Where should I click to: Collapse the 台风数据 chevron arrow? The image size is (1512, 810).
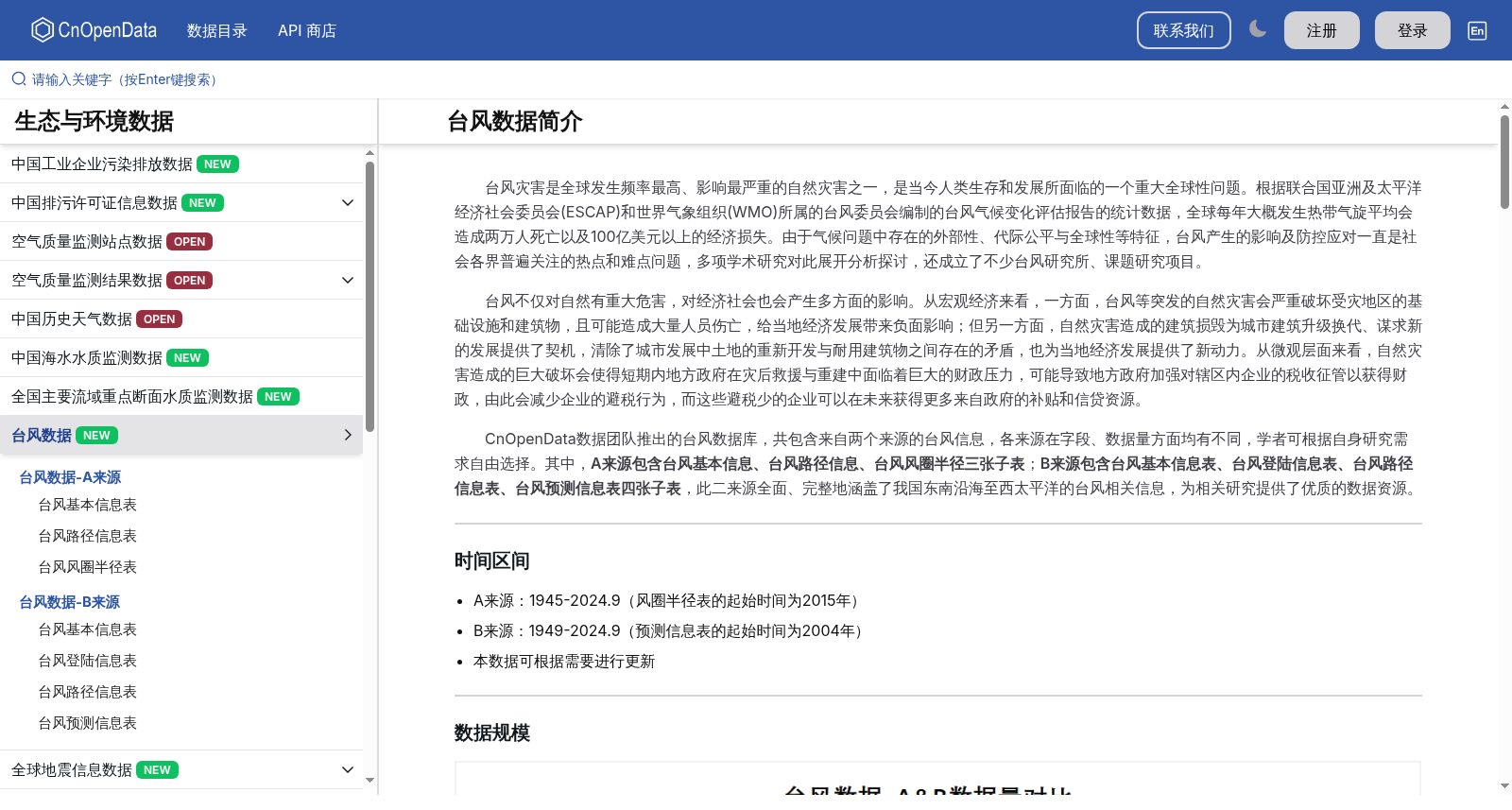(348, 436)
